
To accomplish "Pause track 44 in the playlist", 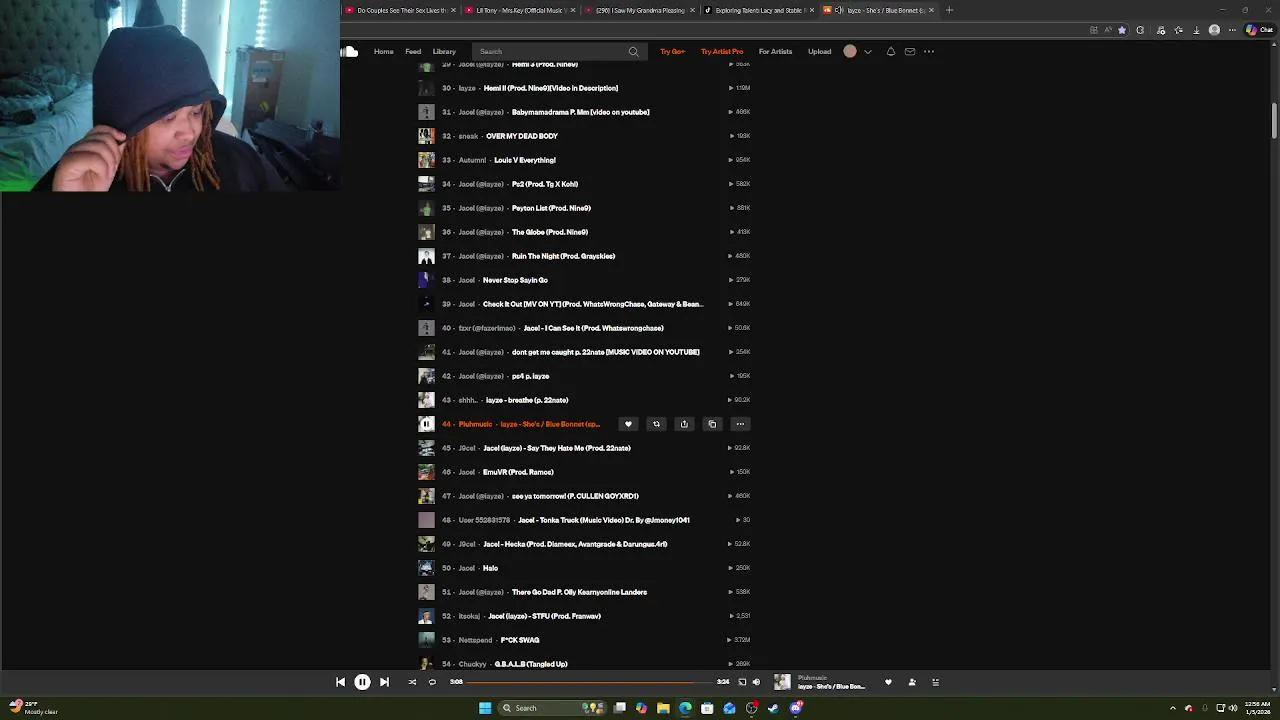I will point(426,424).
